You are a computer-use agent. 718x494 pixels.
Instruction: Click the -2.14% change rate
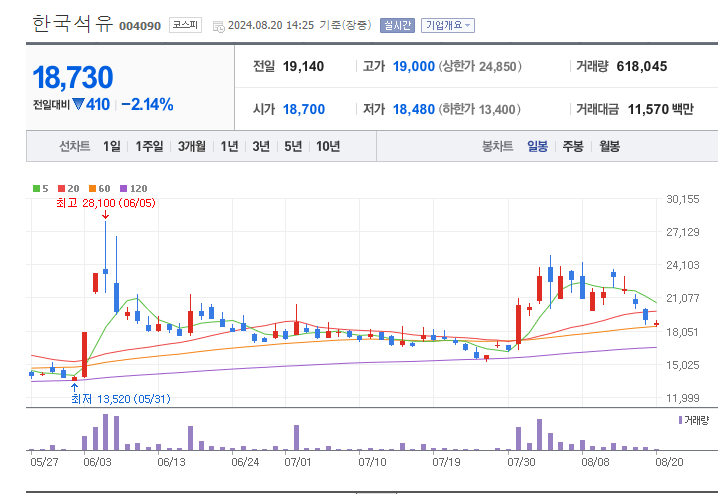(x=147, y=104)
